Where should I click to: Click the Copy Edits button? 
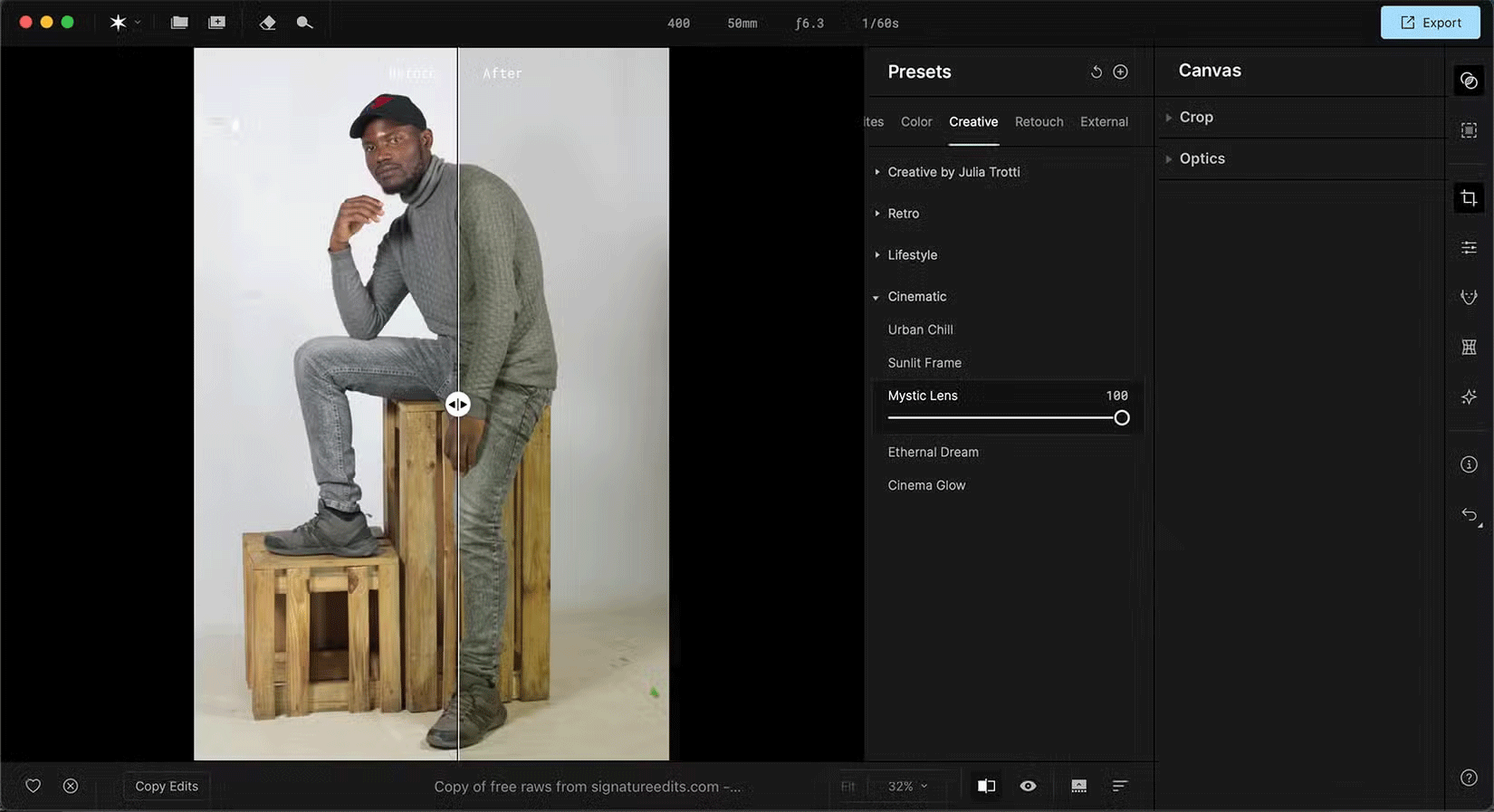(167, 786)
